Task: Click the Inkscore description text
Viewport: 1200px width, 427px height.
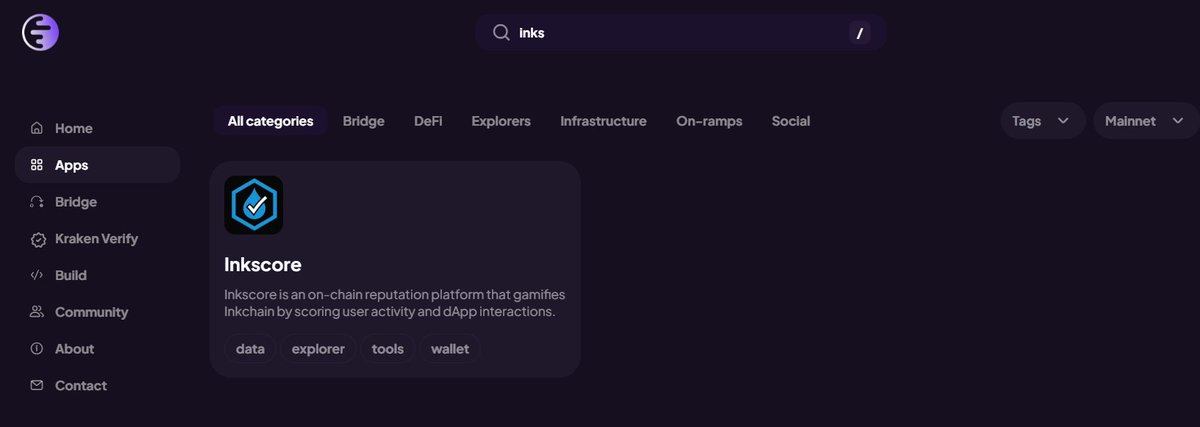Action: tap(395, 303)
